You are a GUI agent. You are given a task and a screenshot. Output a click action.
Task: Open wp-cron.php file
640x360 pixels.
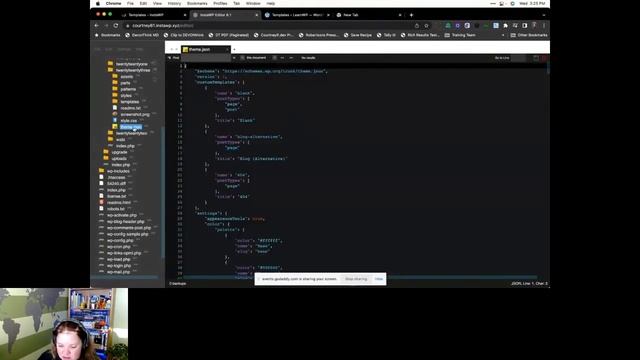coord(118,247)
